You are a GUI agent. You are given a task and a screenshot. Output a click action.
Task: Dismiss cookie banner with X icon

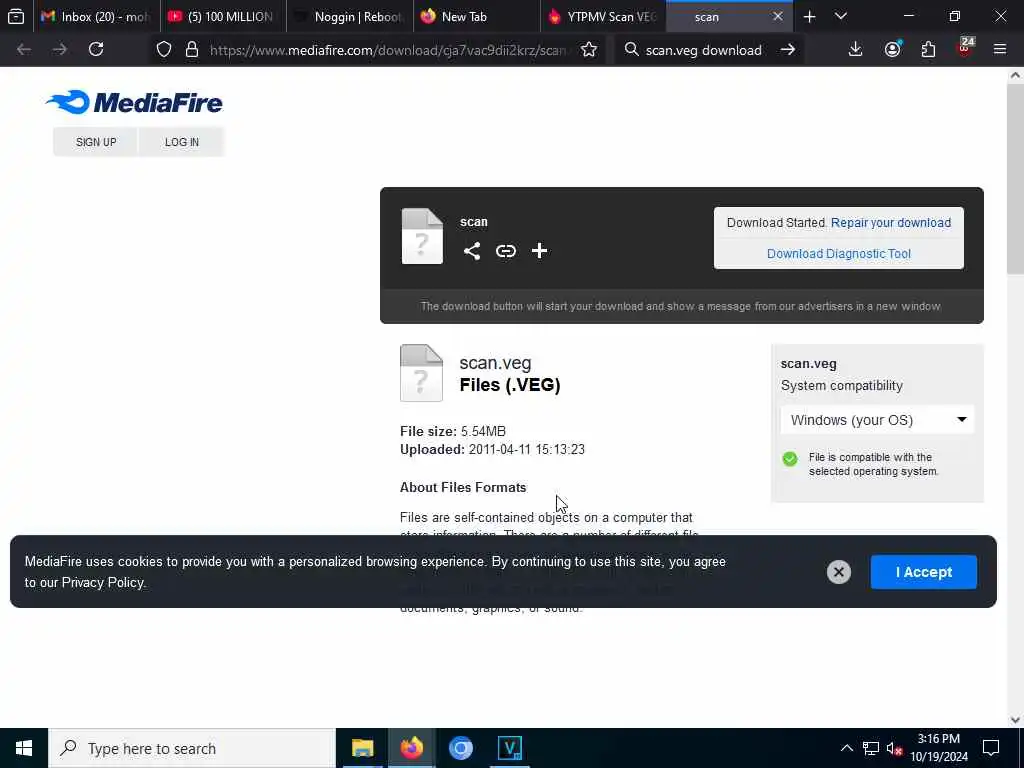point(839,572)
